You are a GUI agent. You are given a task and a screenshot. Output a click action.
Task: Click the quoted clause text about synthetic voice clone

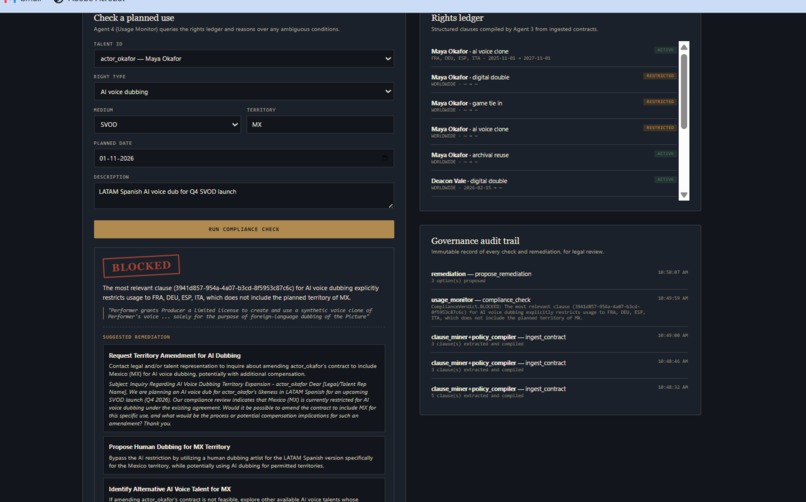[240, 313]
